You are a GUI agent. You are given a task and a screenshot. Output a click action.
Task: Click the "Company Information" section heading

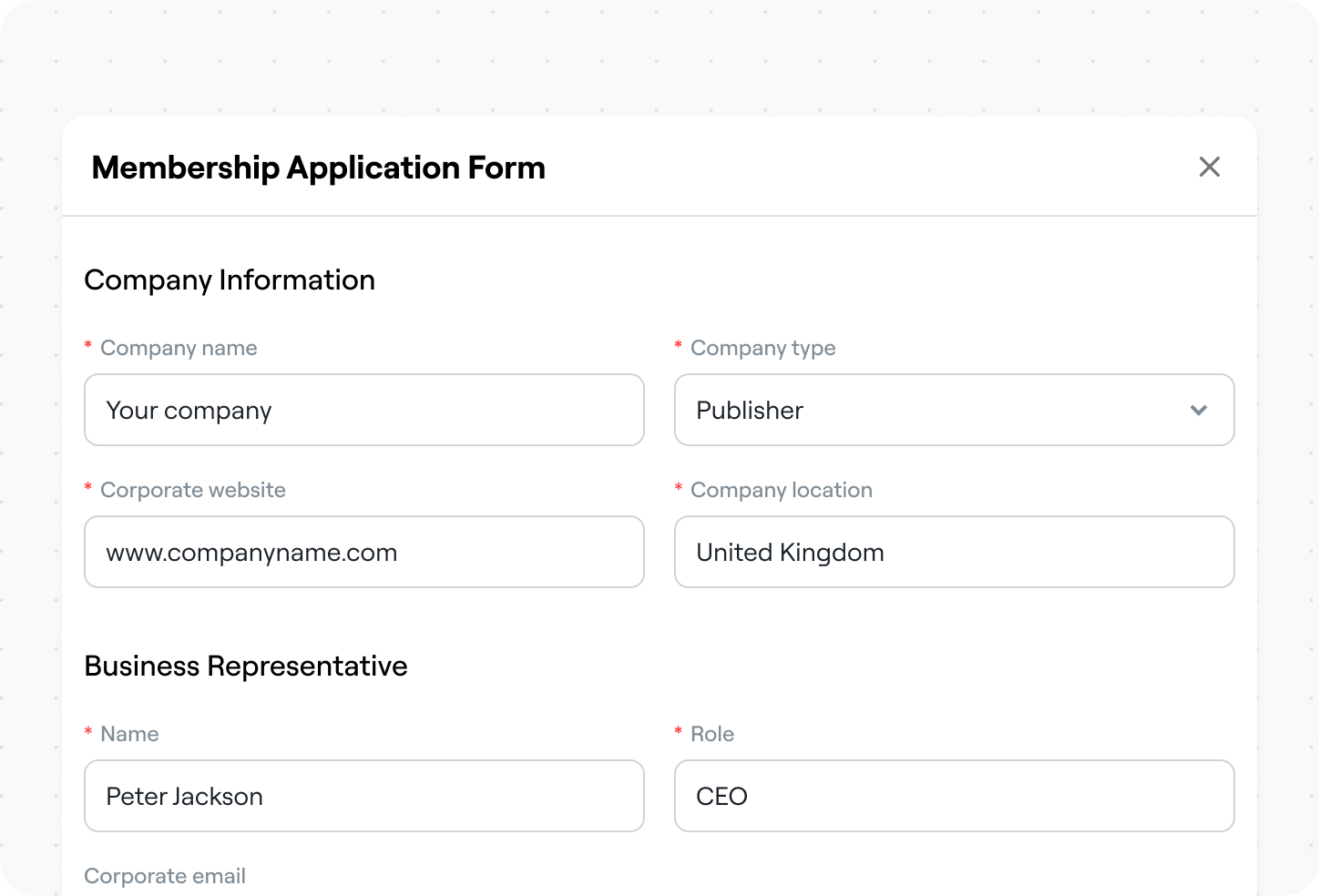230,280
